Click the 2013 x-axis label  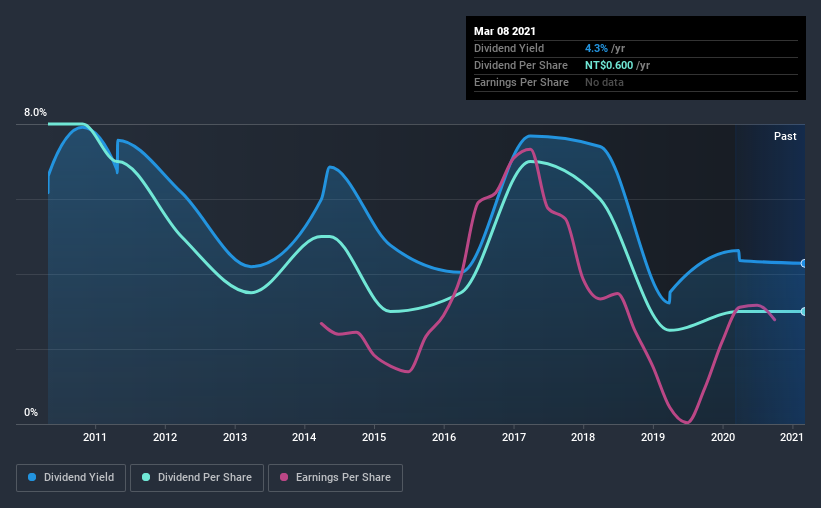(235, 437)
